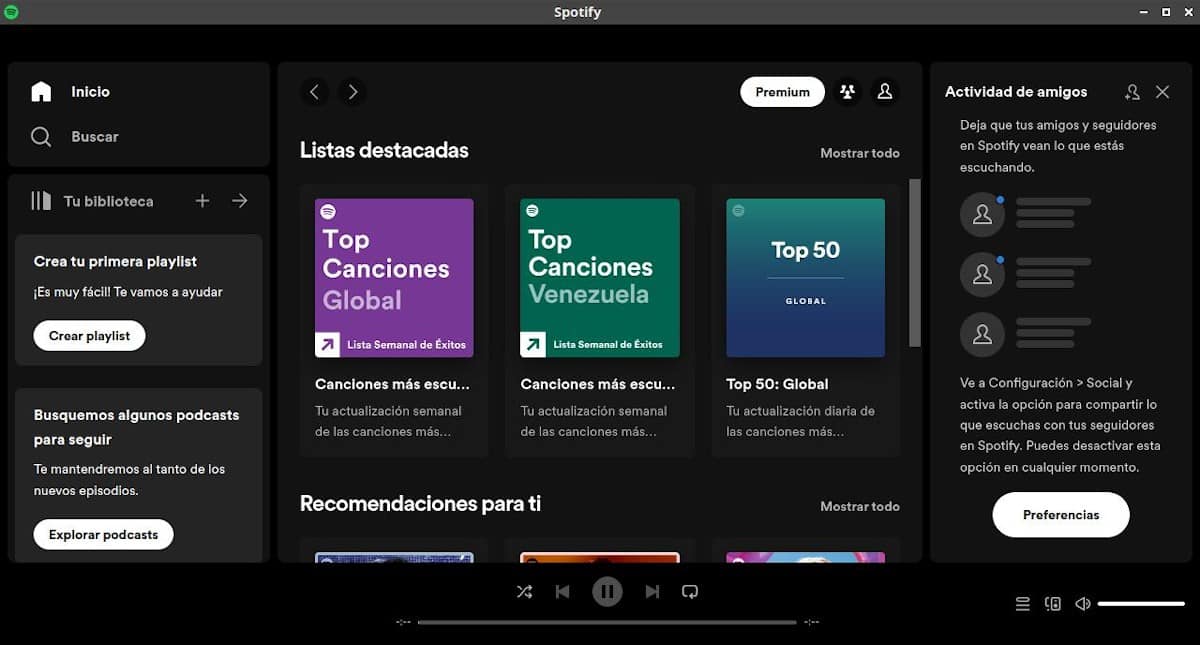Mute volume with speaker icon
The height and width of the screenshot is (645, 1200).
[1082, 604]
